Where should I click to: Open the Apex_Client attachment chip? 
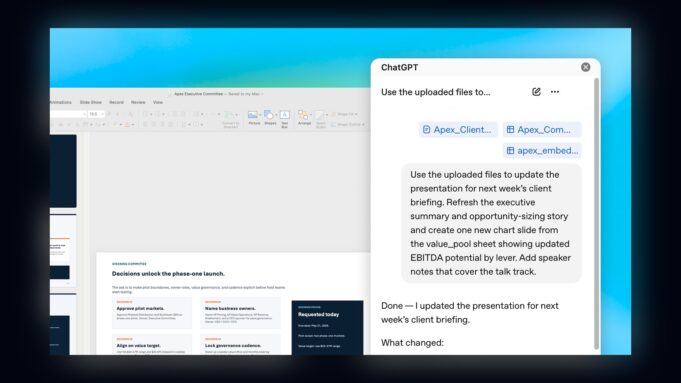458,129
